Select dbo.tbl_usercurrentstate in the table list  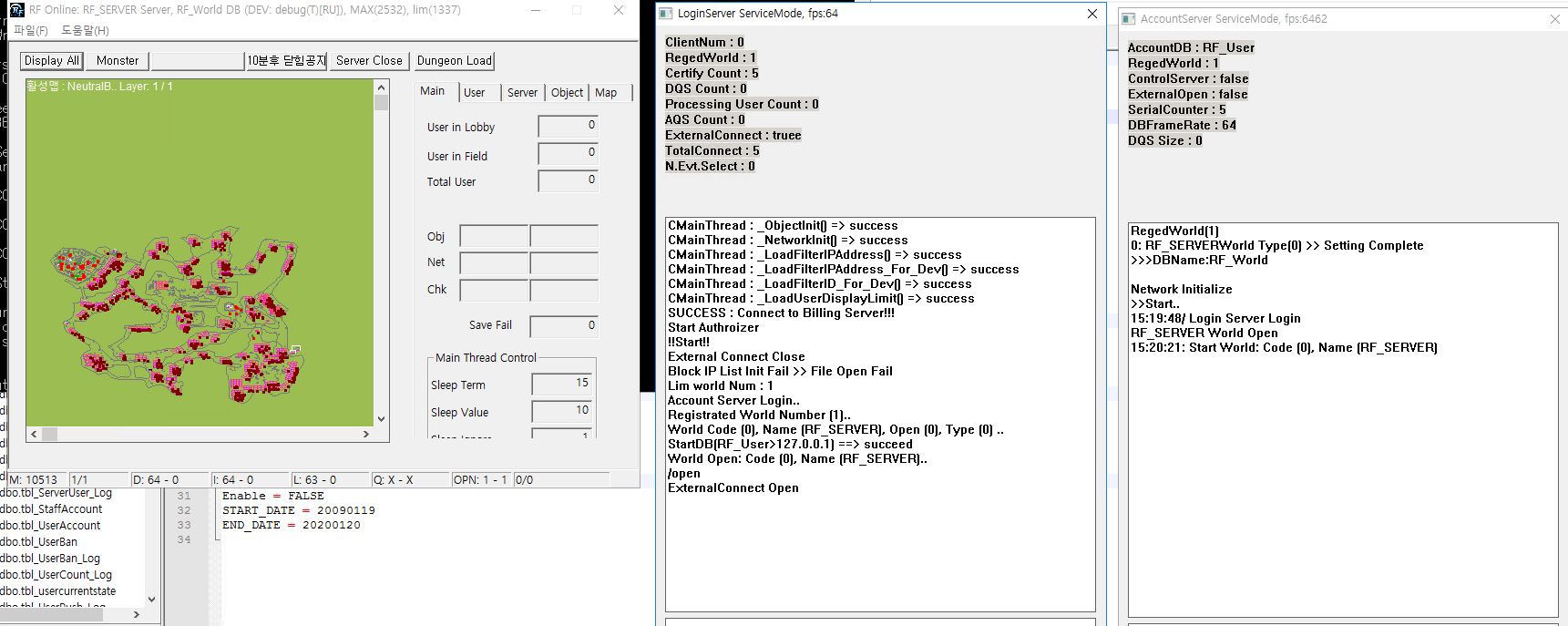pos(57,591)
